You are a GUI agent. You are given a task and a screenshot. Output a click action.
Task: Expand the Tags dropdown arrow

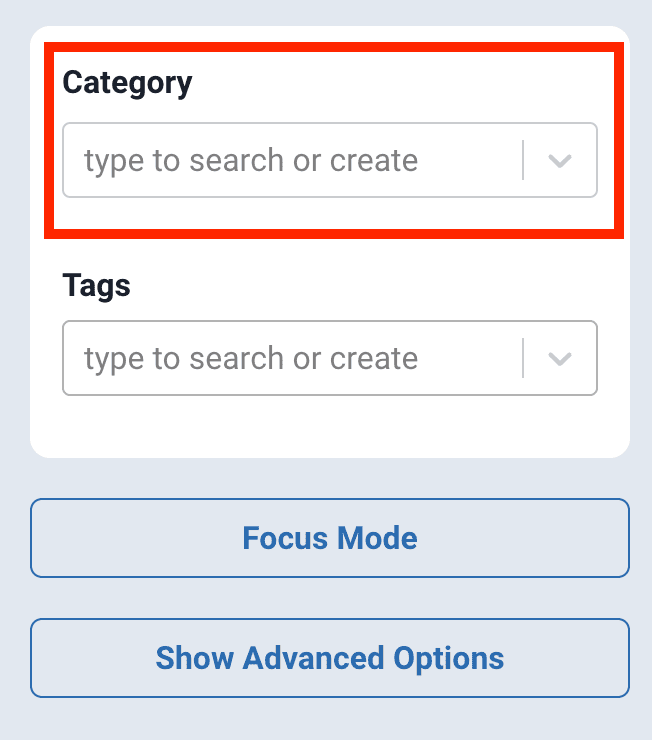coord(560,358)
